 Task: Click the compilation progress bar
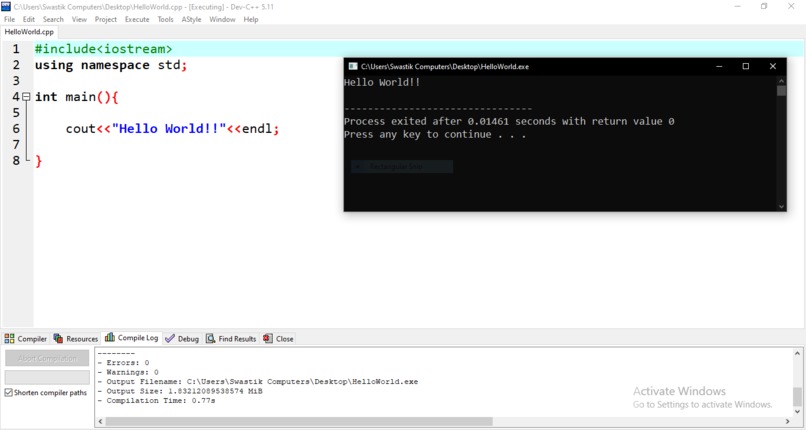tap(47, 378)
